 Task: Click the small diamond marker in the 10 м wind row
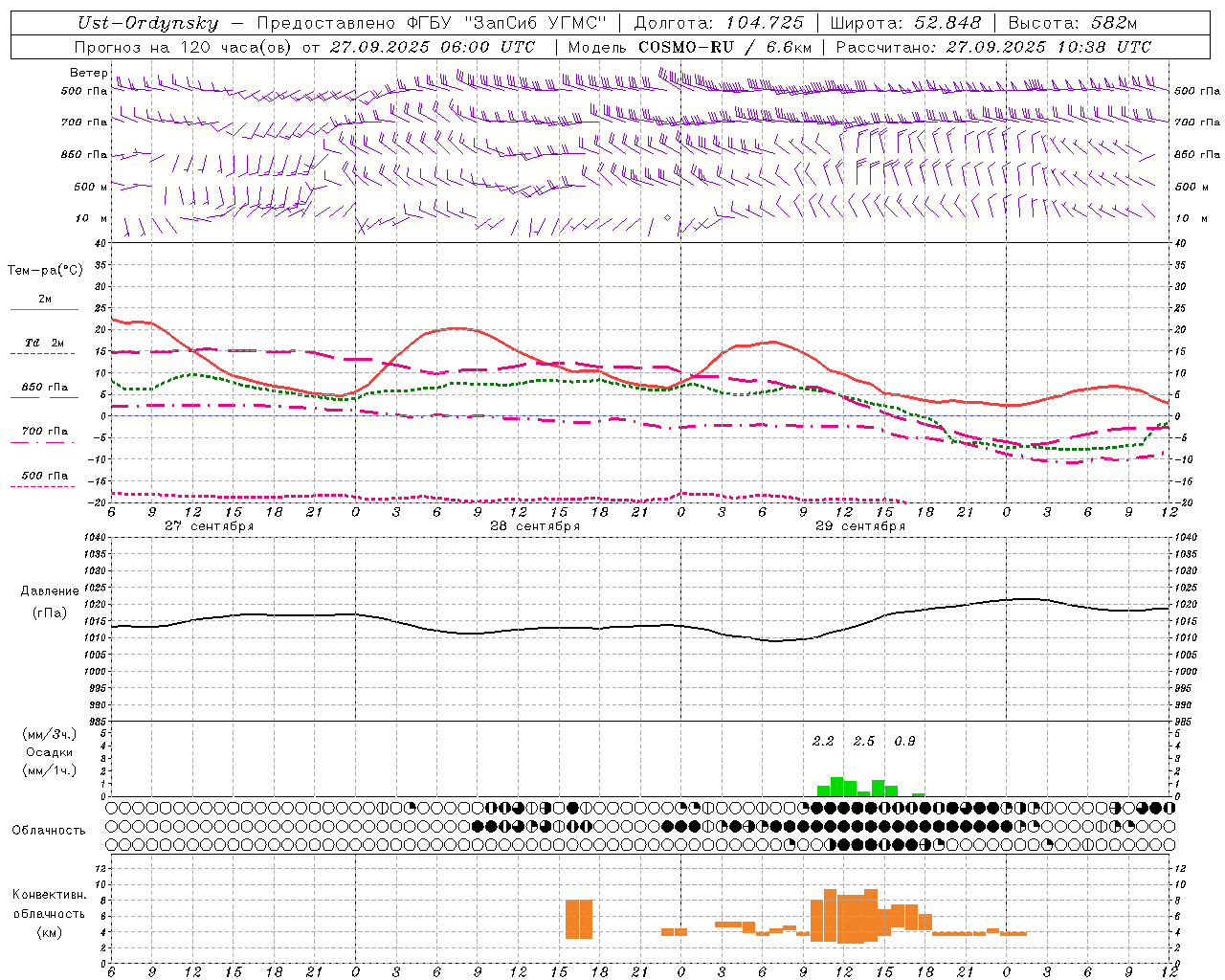point(667,217)
